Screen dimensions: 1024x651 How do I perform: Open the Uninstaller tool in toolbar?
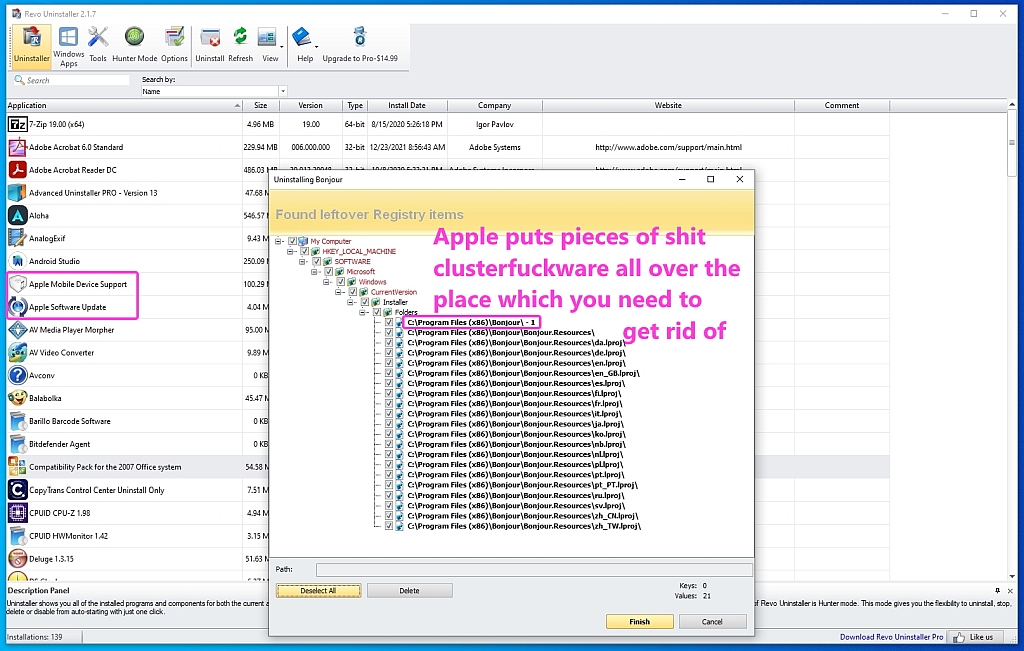click(31, 45)
